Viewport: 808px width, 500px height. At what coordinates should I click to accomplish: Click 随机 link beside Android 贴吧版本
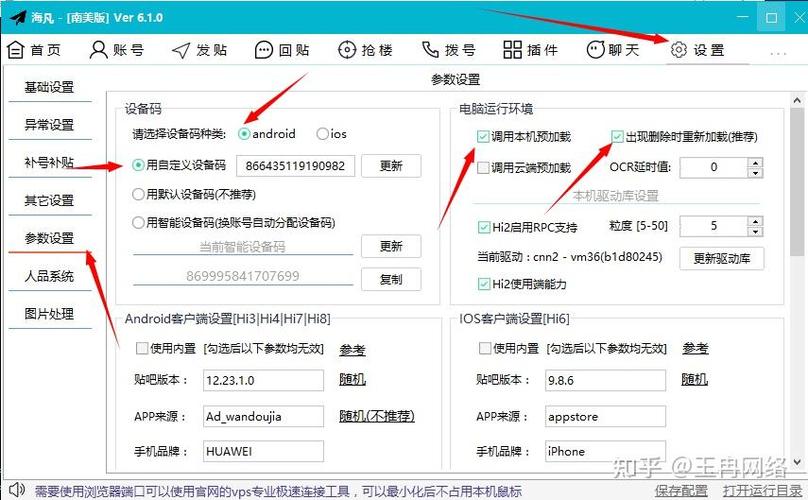pos(352,380)
